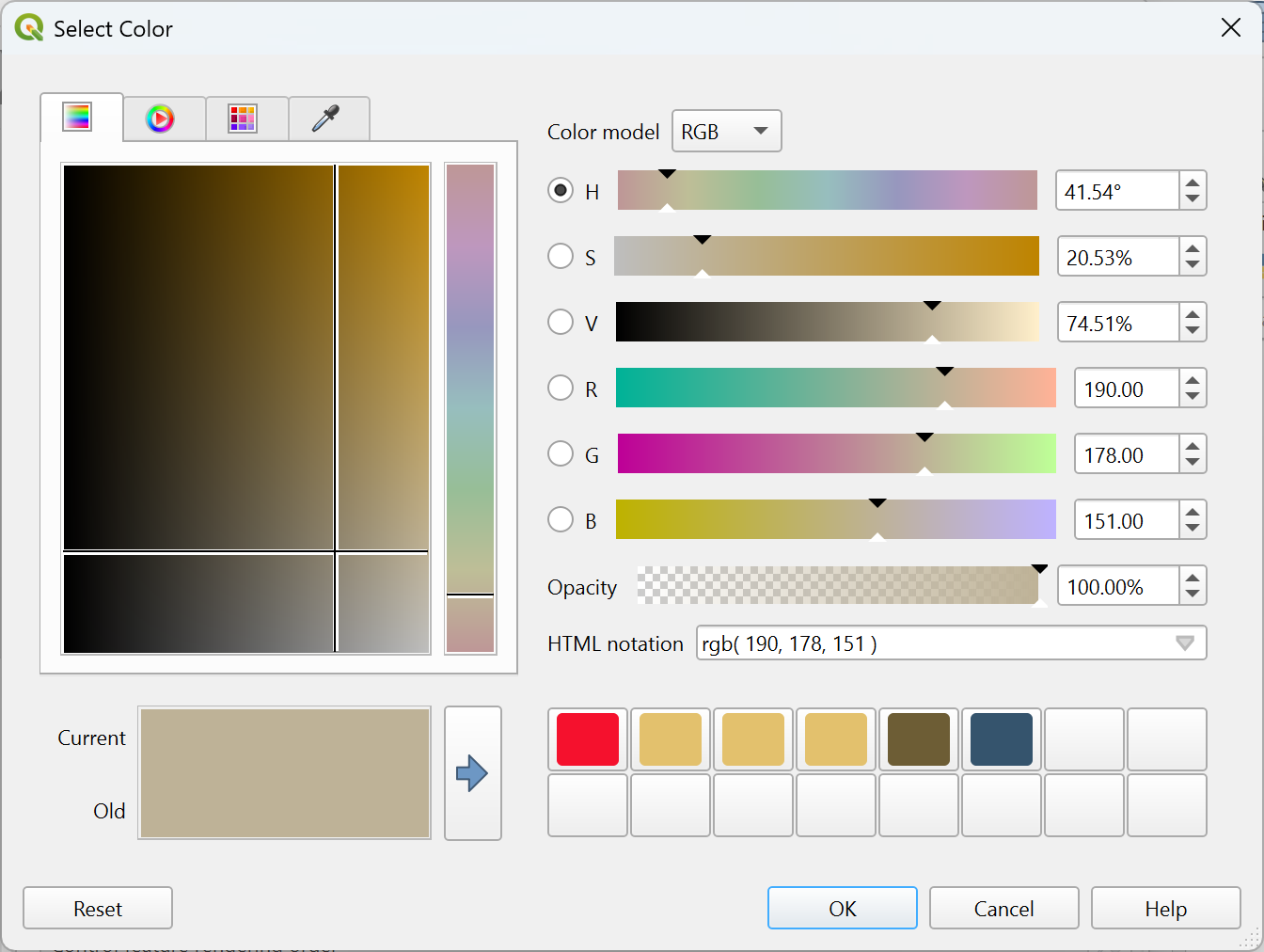Expand the HTML notation format dropdown
The height and width of the screenshot is (952, 1264).
pyautogui.click(x=1184, y=643)
